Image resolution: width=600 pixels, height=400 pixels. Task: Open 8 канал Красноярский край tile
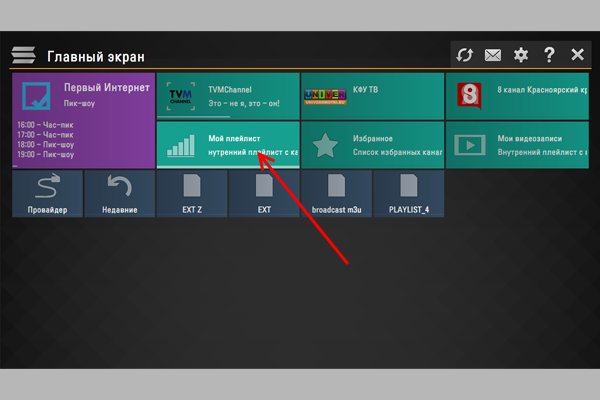click(516, 95)
